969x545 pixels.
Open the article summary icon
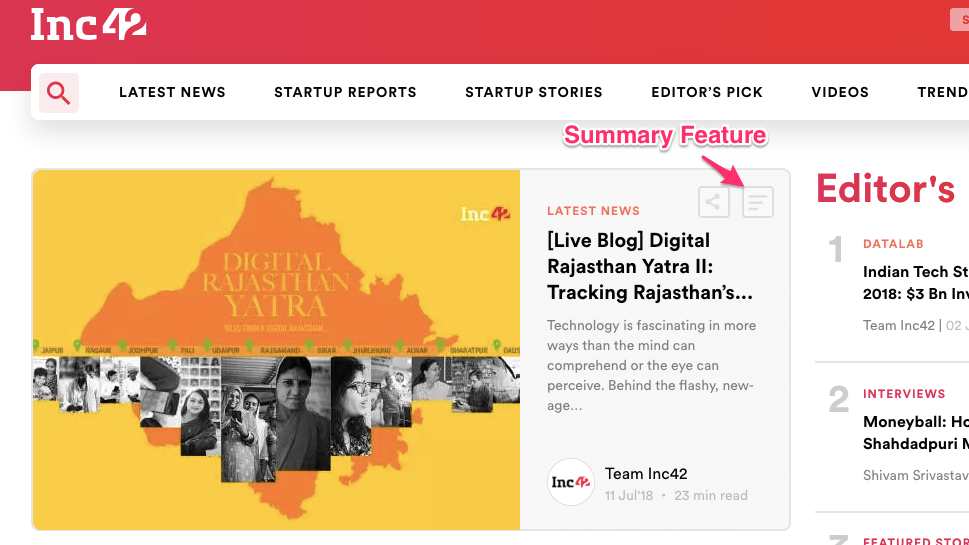758,202
